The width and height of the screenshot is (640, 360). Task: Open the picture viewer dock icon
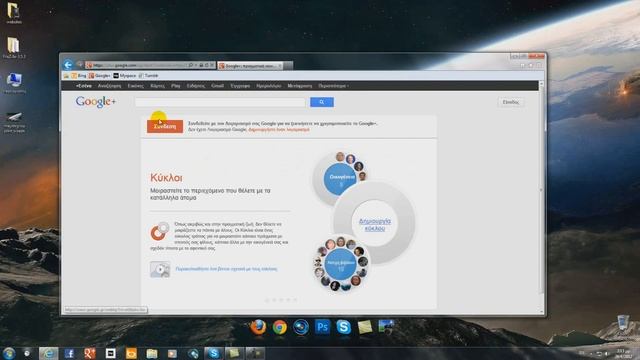pos(386,327)
